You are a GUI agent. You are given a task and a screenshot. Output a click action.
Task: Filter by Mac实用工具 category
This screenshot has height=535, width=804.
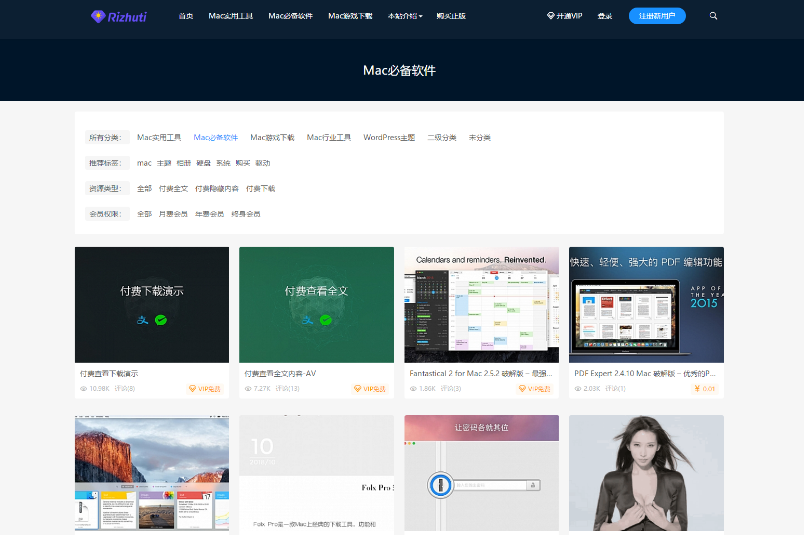coord(159,137)
